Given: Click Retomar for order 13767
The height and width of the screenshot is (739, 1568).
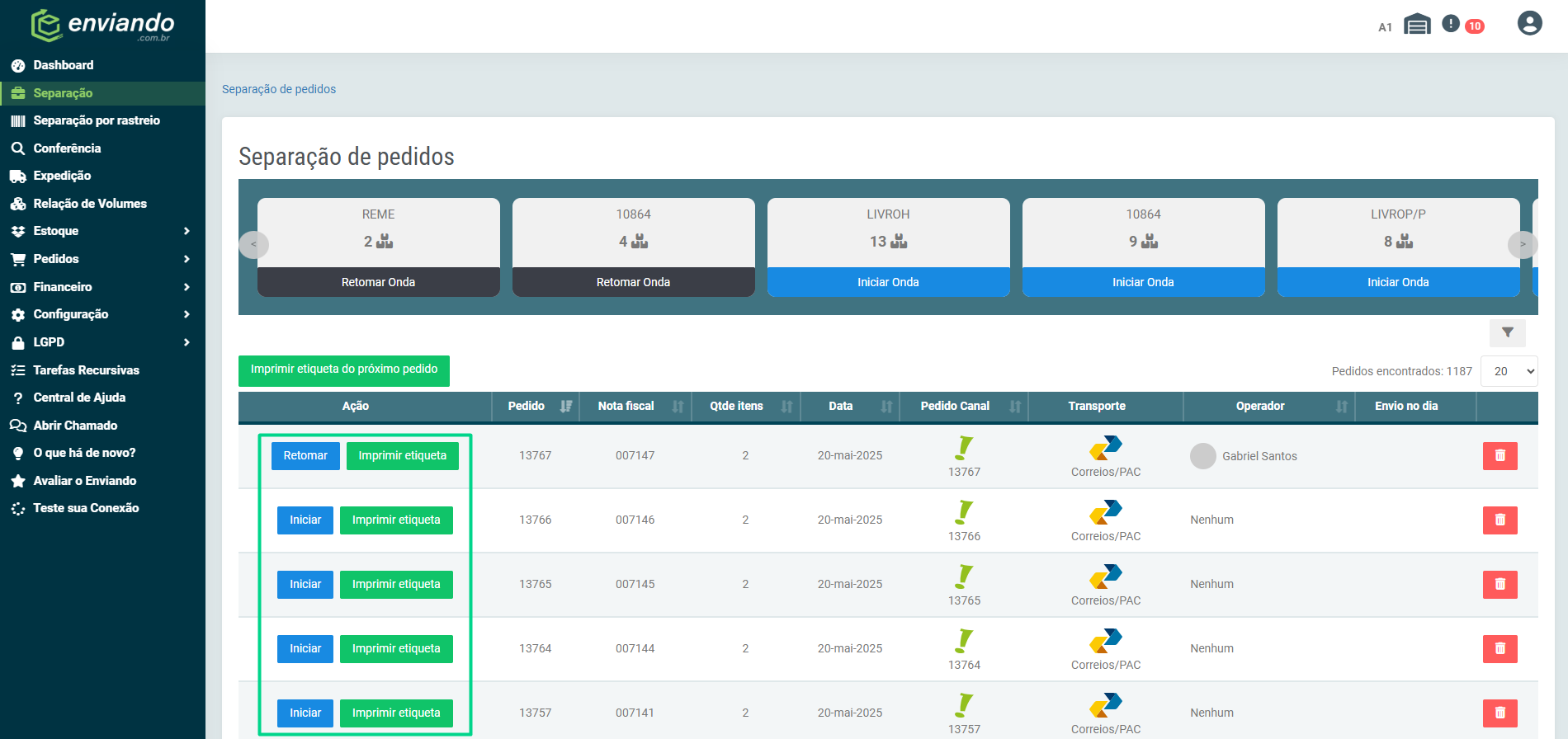Looking at the screenshot, I should [x=305, y=455].
